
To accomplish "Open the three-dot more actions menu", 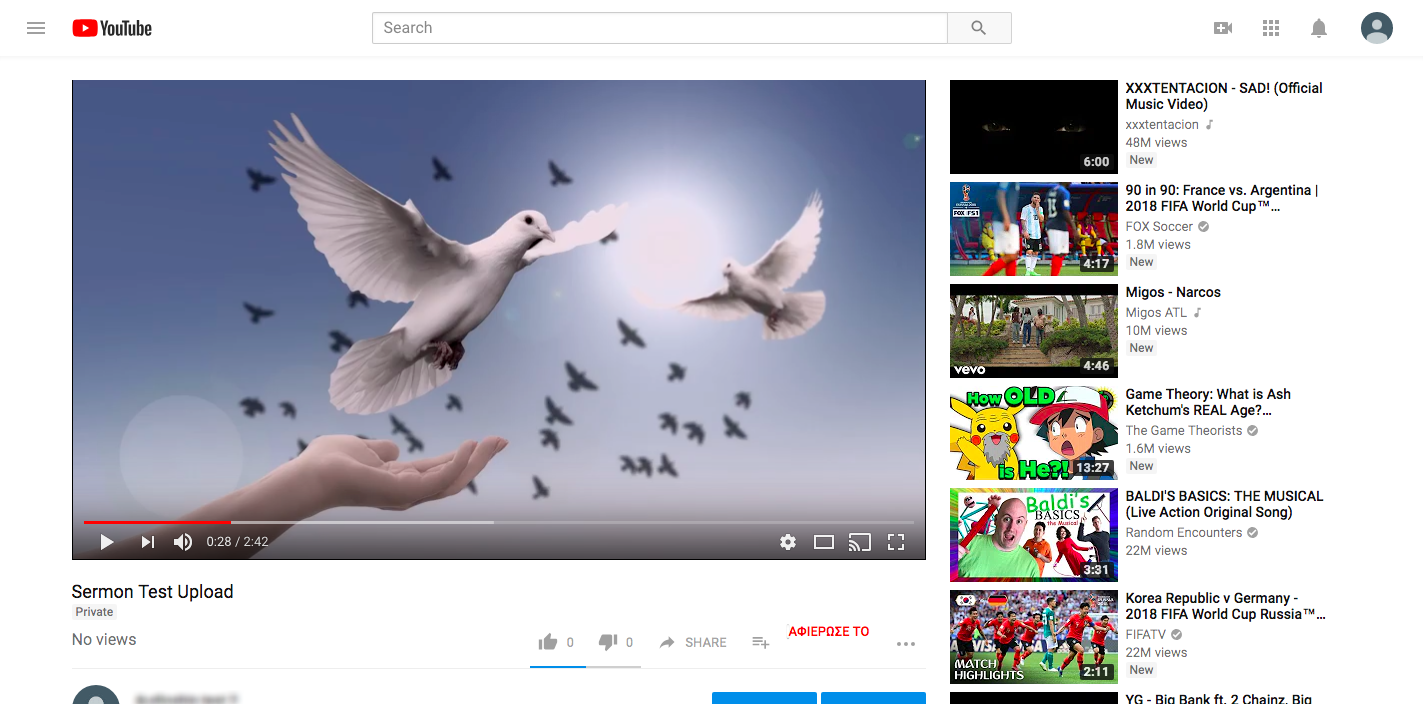I will point(906,644).
